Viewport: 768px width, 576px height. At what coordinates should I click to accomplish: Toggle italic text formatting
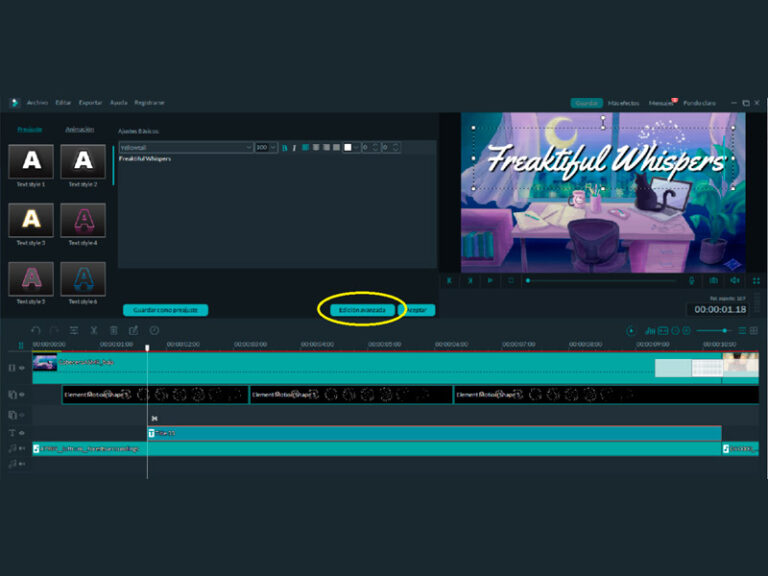[294, 147]
